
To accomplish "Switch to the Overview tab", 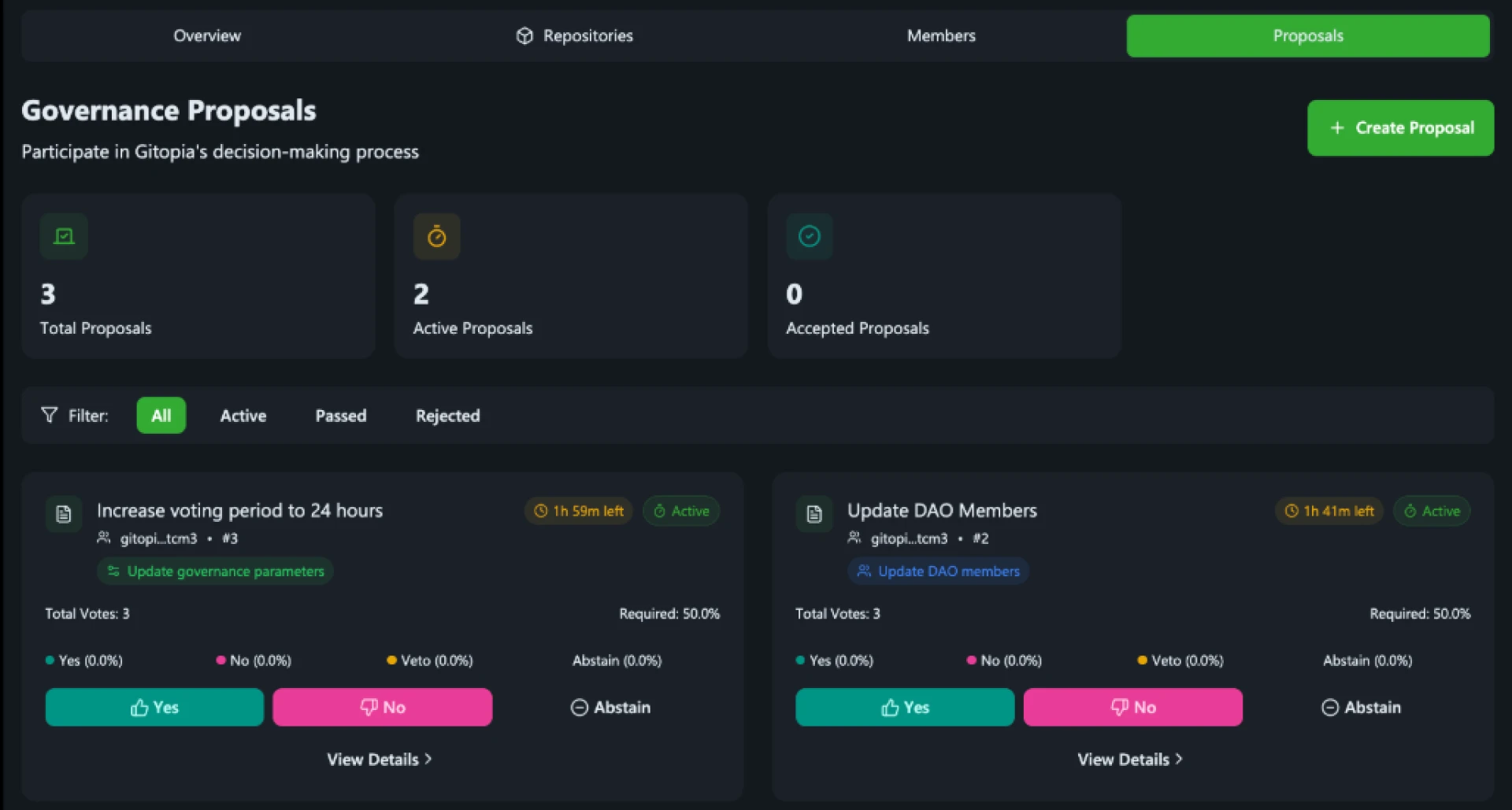I will coord(207,35).
